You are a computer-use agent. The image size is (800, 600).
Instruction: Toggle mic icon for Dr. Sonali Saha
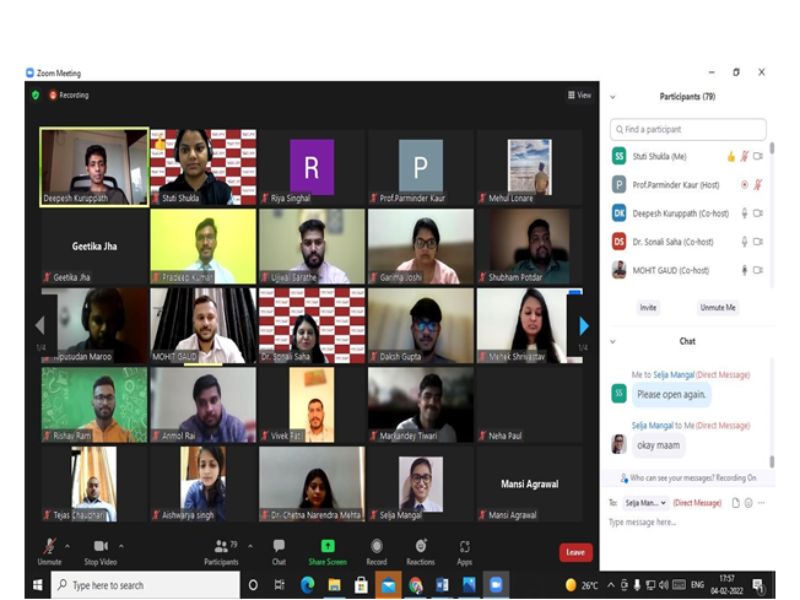pos(744,242)
